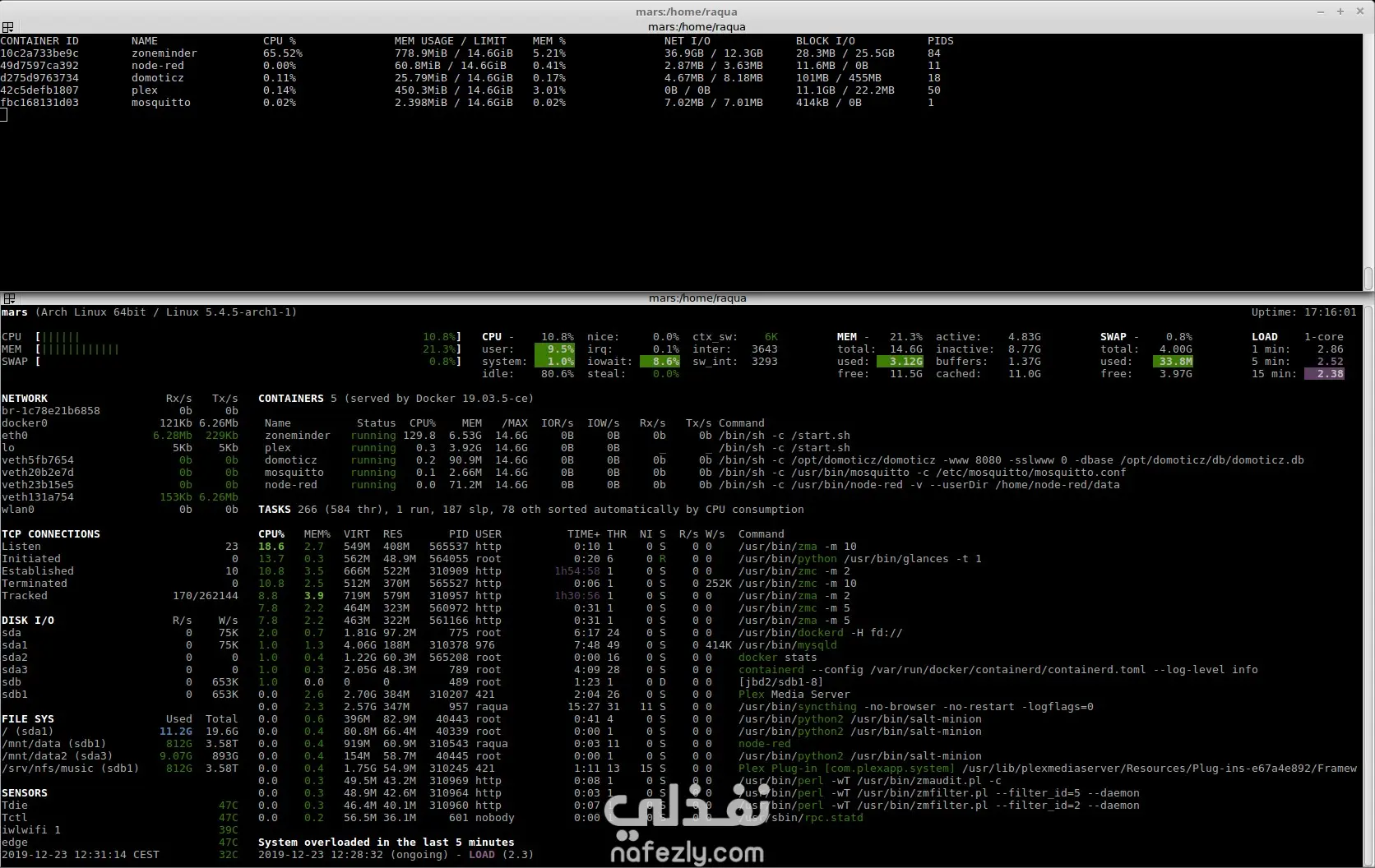Click block I/O value 11.1GB / 22.2MB
Screen dimensions: 1375x868
(x=845, y=90)
